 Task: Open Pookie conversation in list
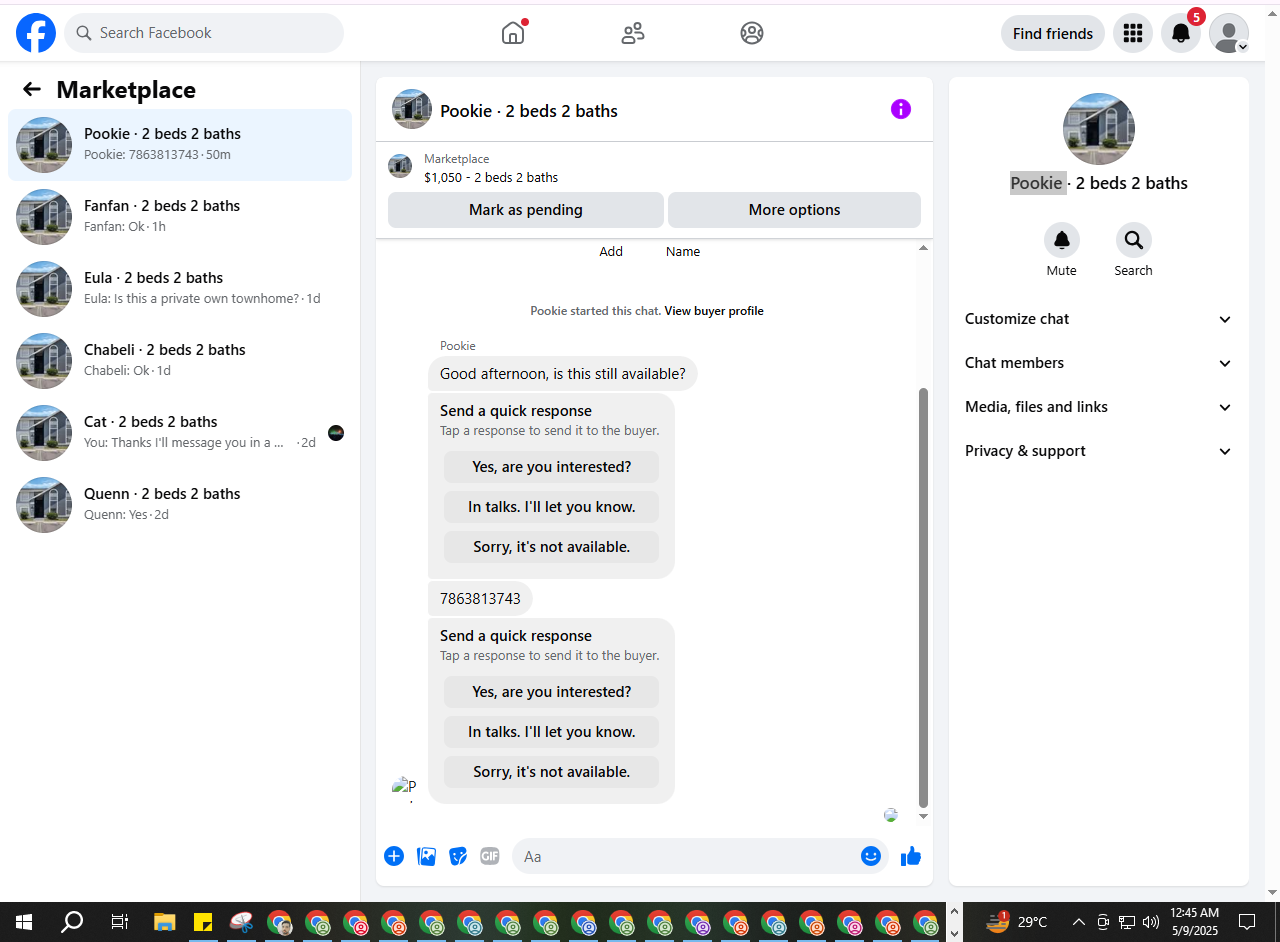point(180,145)
